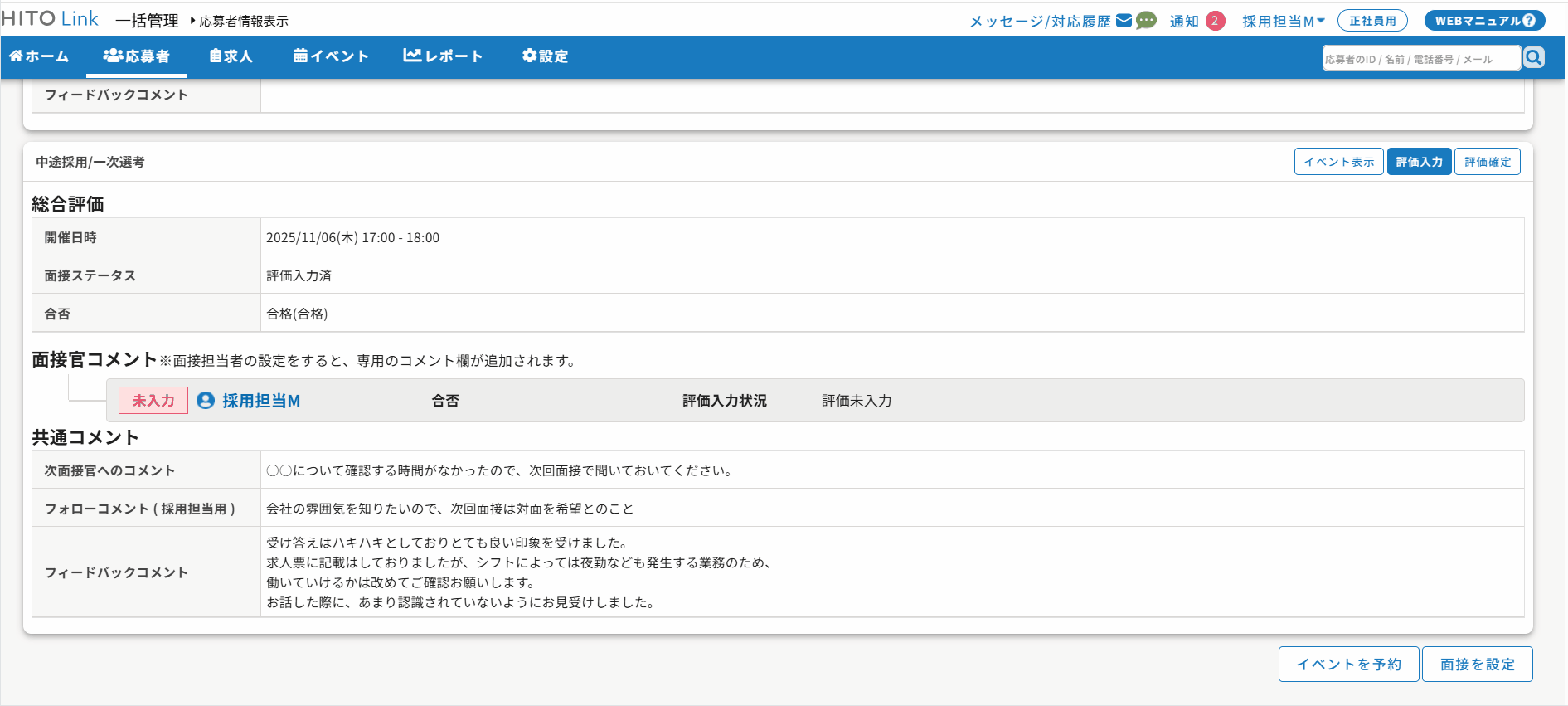Open the イベント tab
This screenshot has height=706, width=1568.
[x=330, y=56]
